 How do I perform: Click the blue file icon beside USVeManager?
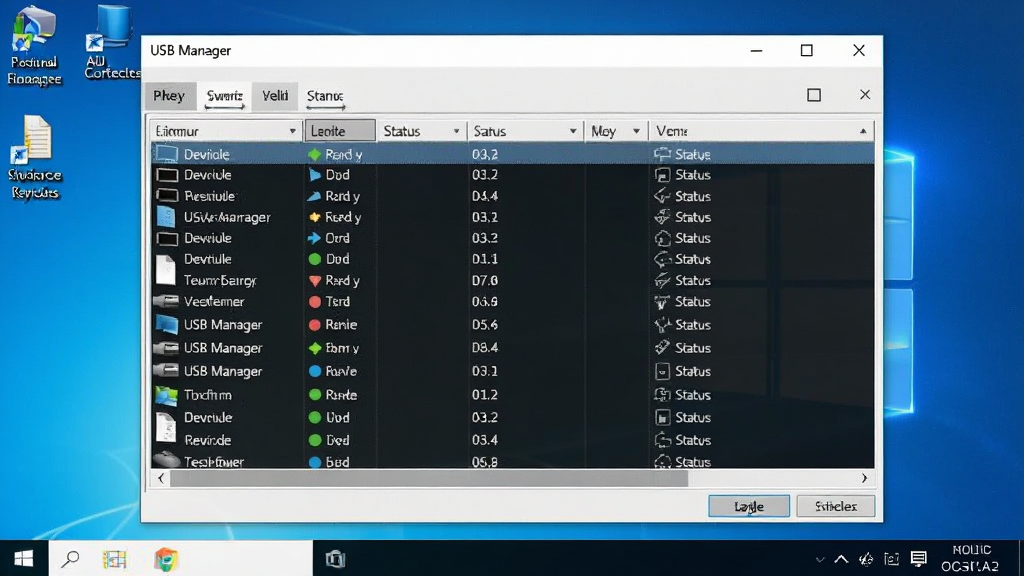[x=166, y=217]
